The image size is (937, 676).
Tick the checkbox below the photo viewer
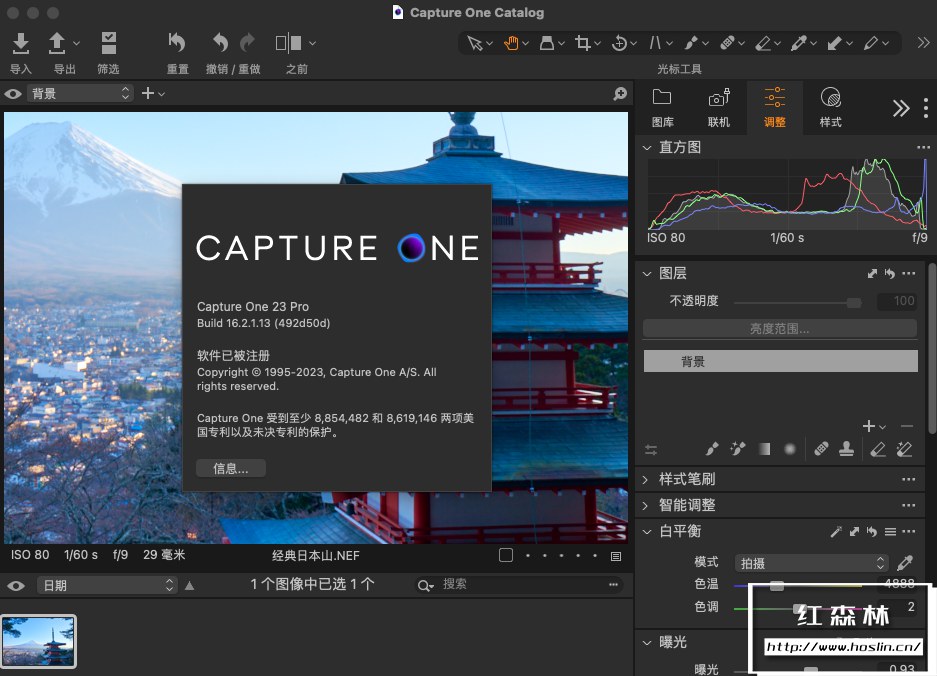coord(506,555)
